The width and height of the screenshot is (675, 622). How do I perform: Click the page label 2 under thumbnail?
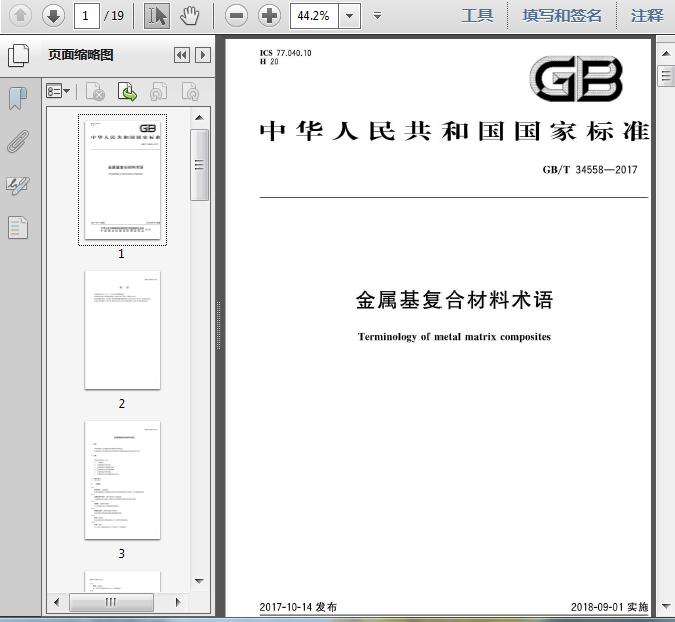pos(122,403)
